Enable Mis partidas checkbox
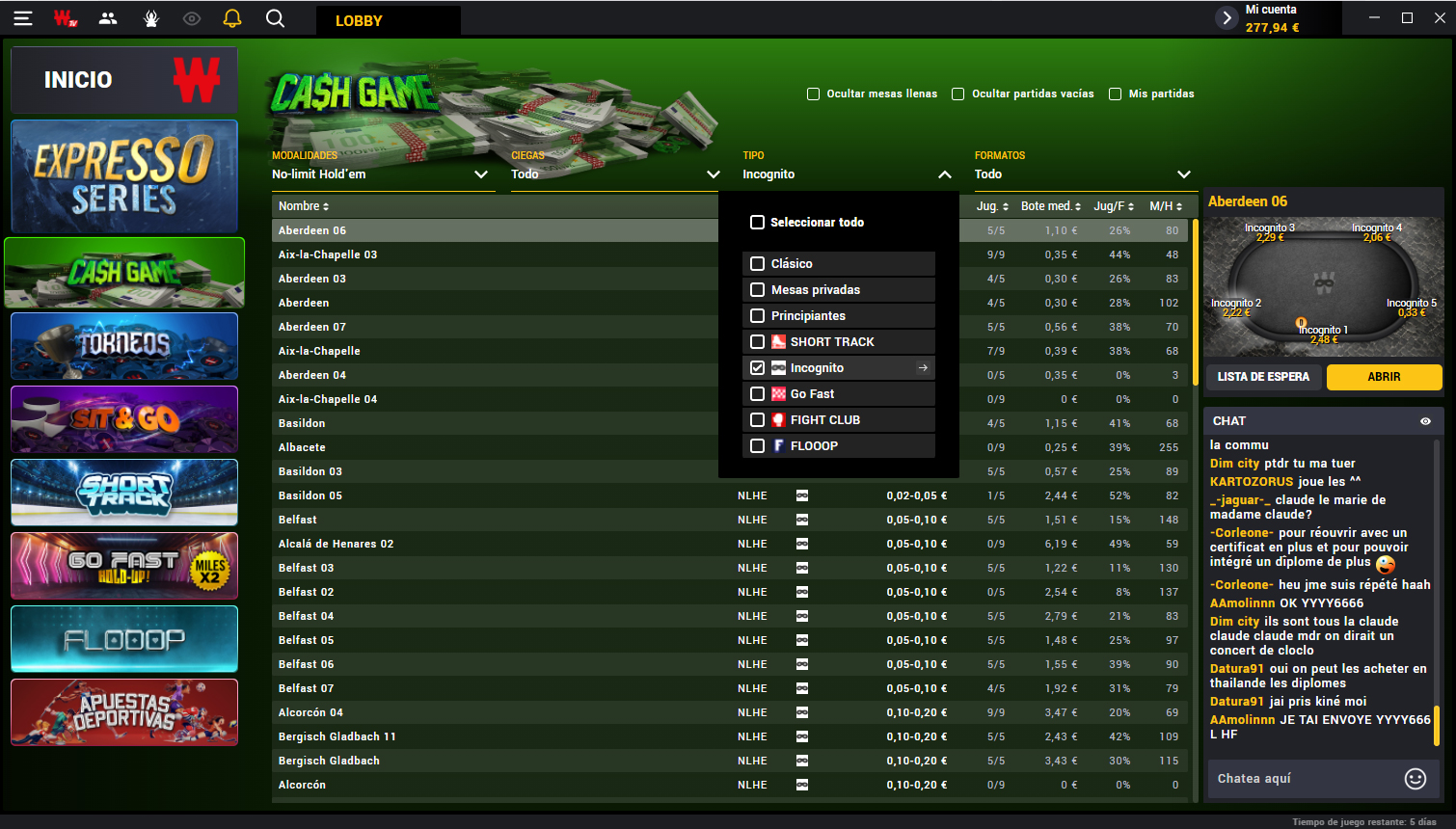1456x829 pixels. 1115,94
